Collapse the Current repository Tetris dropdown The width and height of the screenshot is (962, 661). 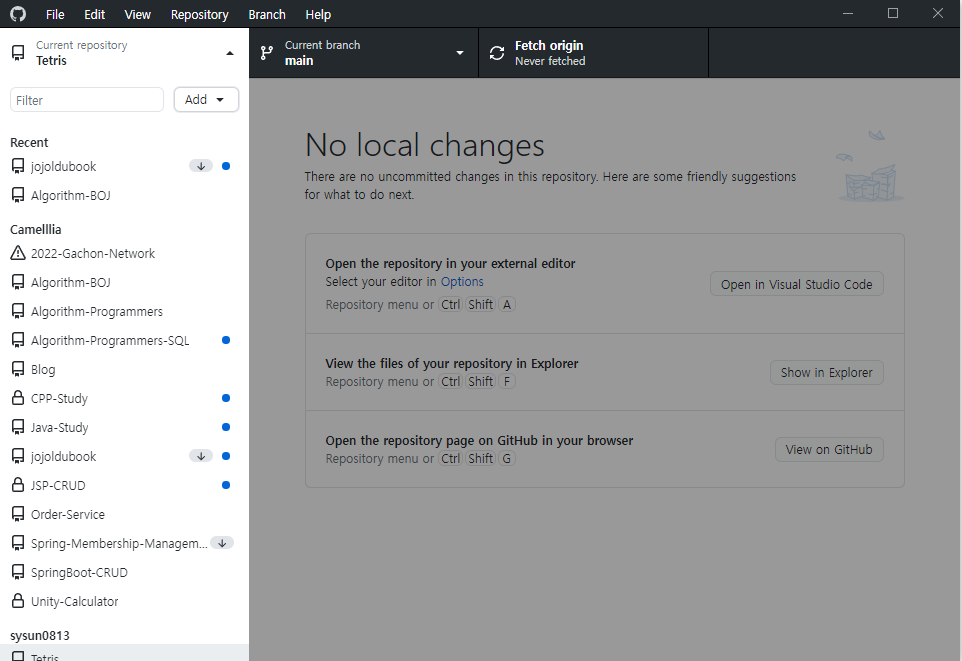[x=125, y=53]
